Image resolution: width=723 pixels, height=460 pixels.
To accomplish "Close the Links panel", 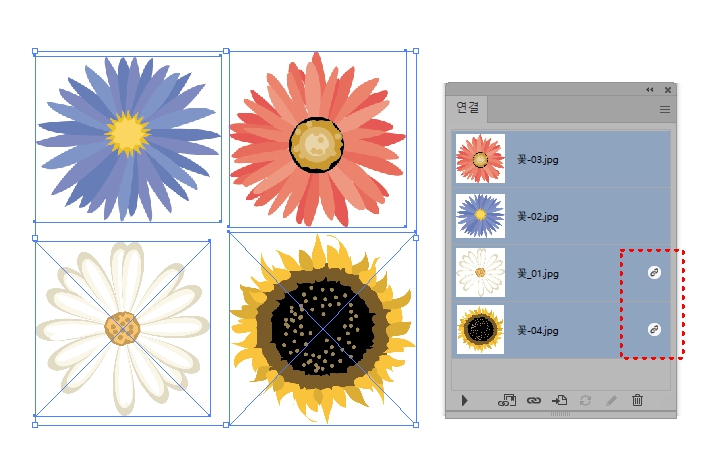I will point(668,90).
